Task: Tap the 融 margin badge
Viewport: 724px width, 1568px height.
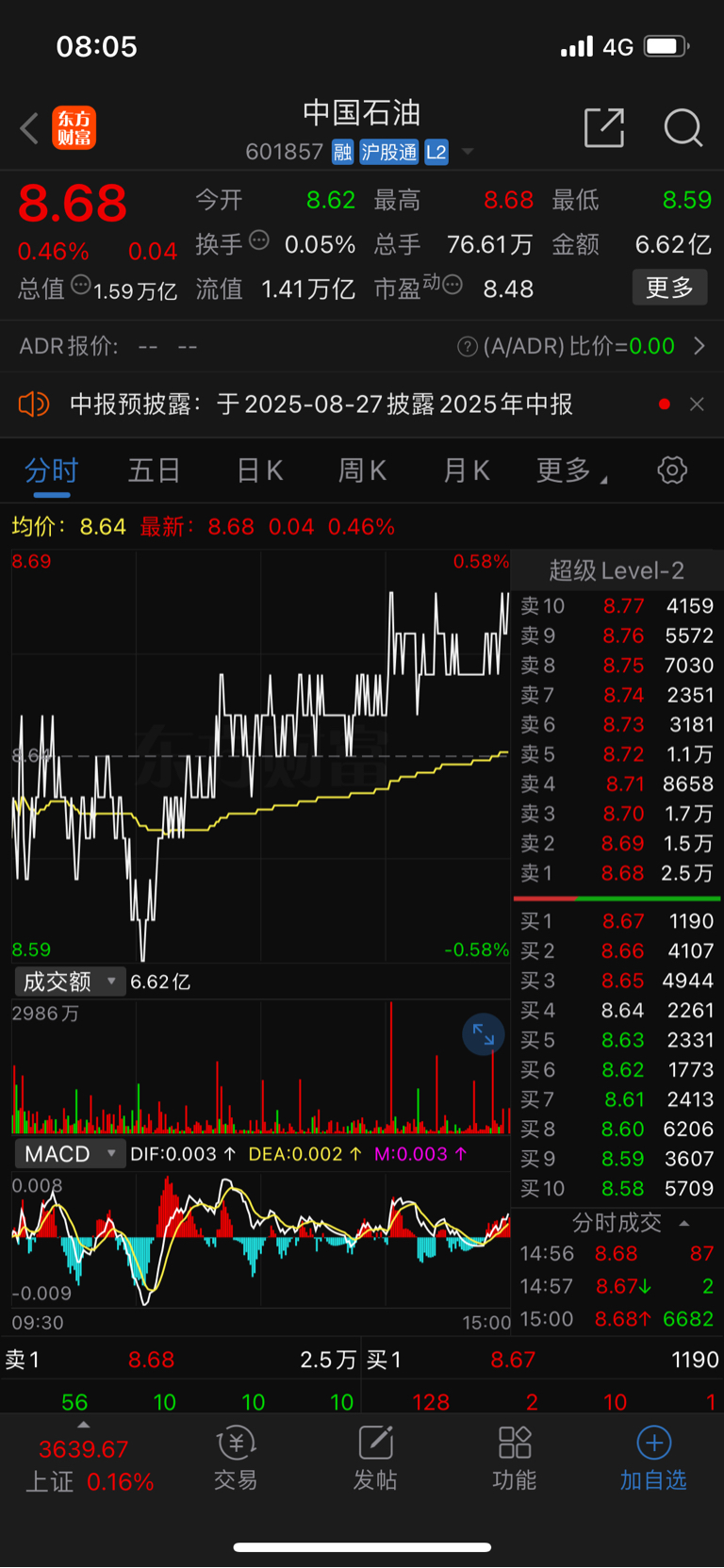Action: click(342, 152)
